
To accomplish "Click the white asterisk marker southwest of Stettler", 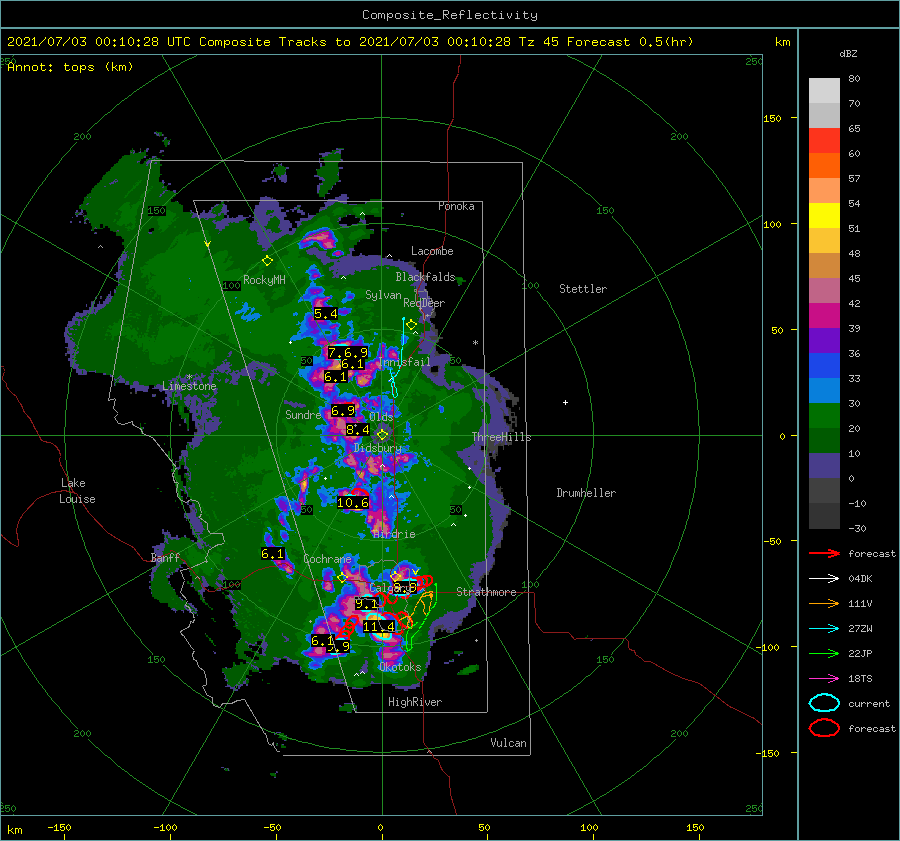I will 475,343.
